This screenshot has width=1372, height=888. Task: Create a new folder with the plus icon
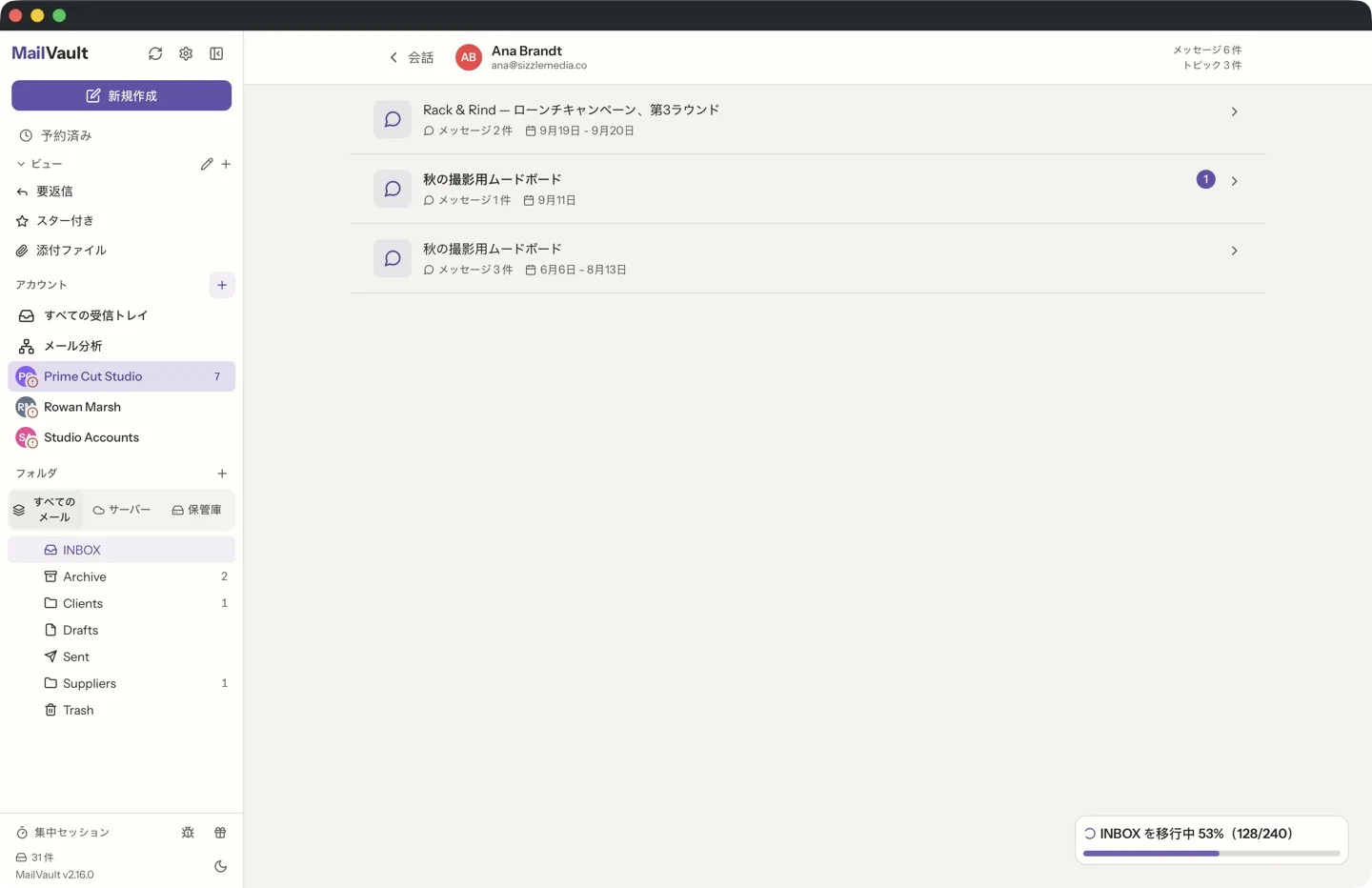point(222,474)
